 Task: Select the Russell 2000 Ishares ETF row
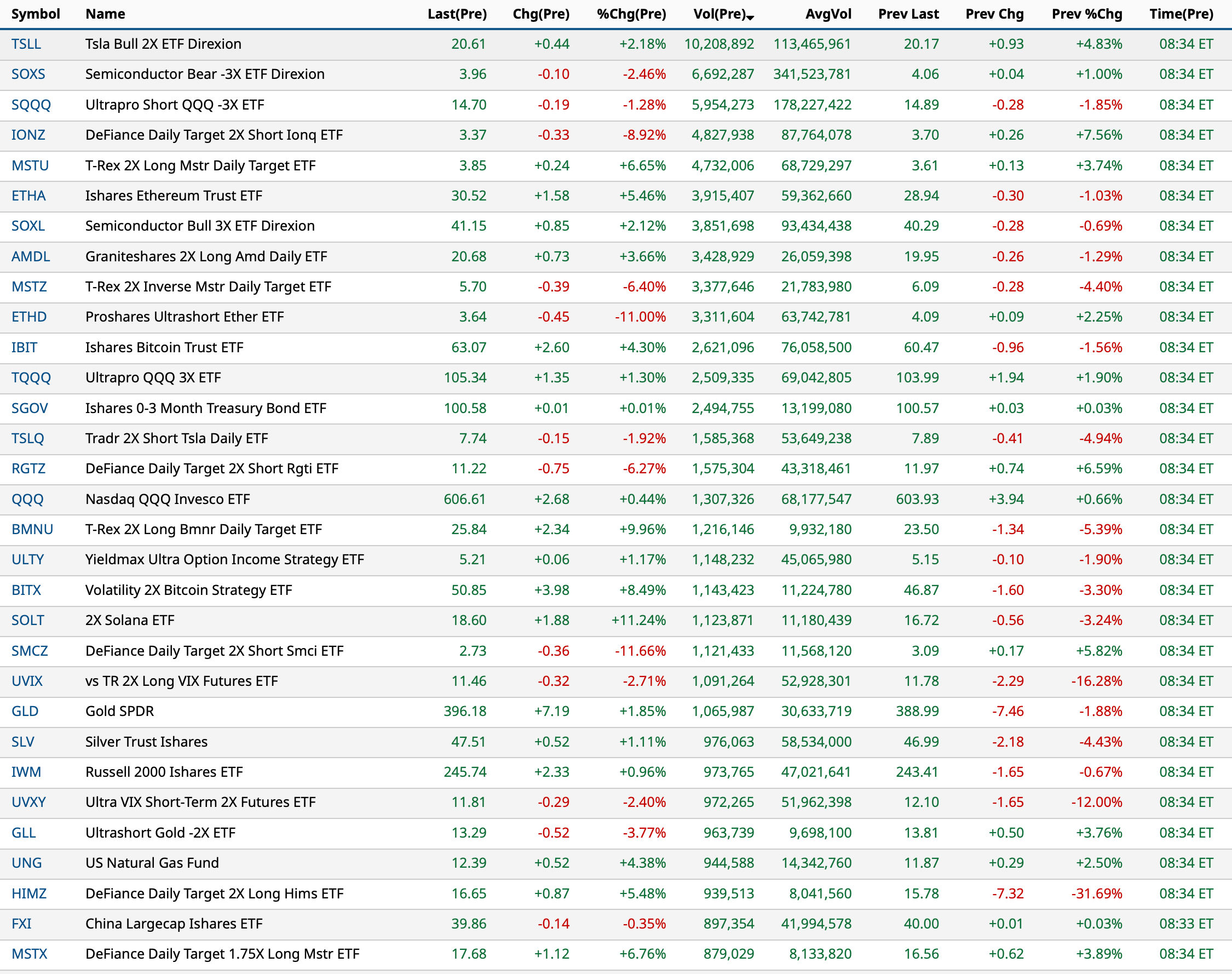164,771
